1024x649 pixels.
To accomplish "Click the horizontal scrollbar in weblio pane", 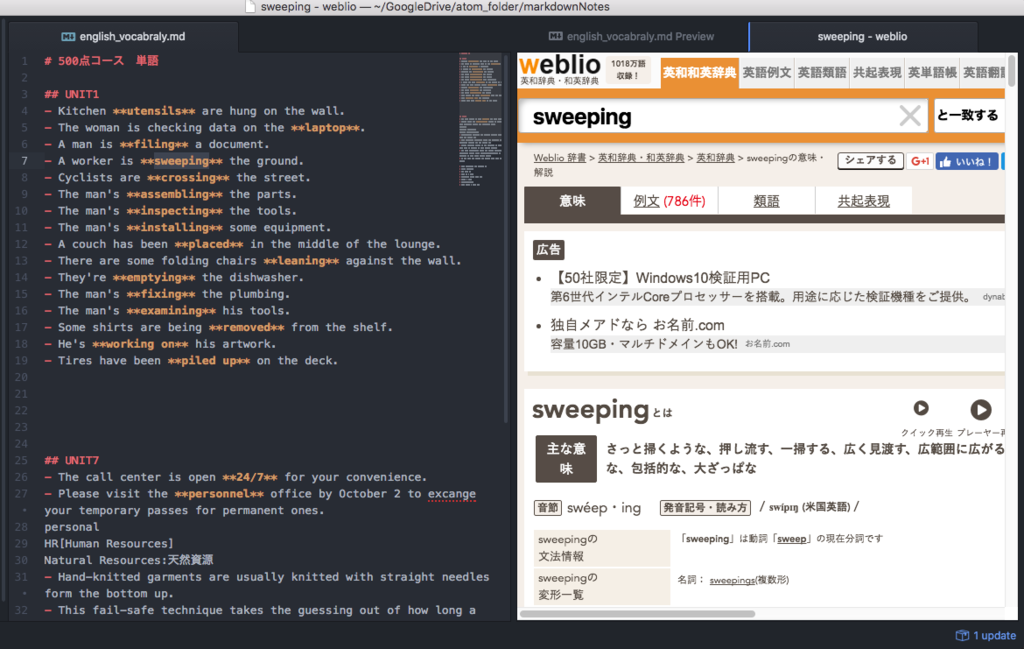I will pyautogui.click(x=637, y=614).
